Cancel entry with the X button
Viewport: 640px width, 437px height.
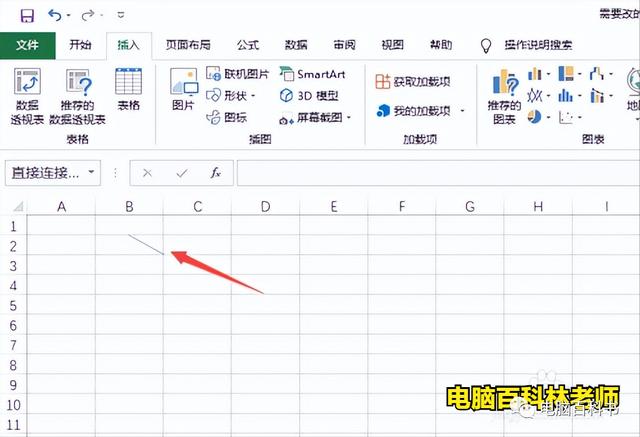tap(147, 173)
